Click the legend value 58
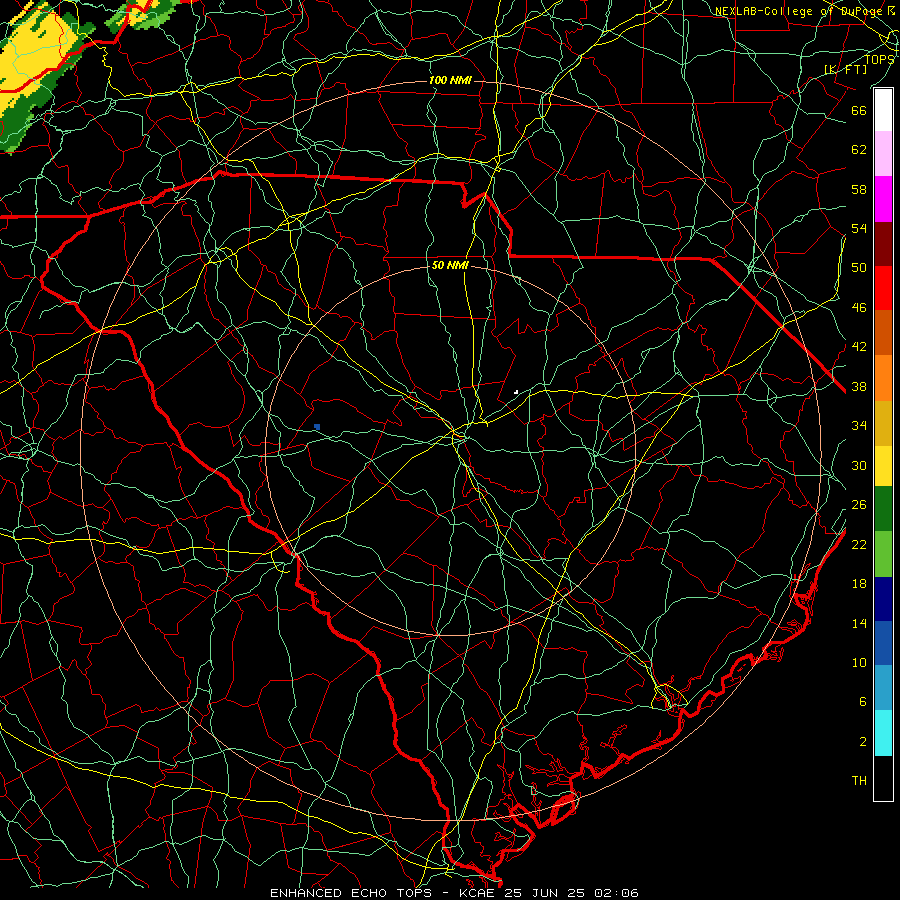Screen dimensions: 900x900 tap(859, 189)
